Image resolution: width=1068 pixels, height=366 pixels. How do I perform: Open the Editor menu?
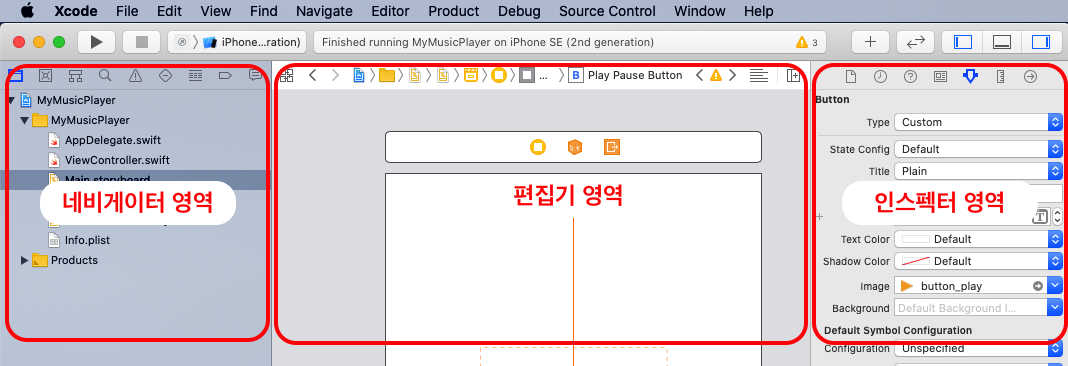[x=390, y=11]
